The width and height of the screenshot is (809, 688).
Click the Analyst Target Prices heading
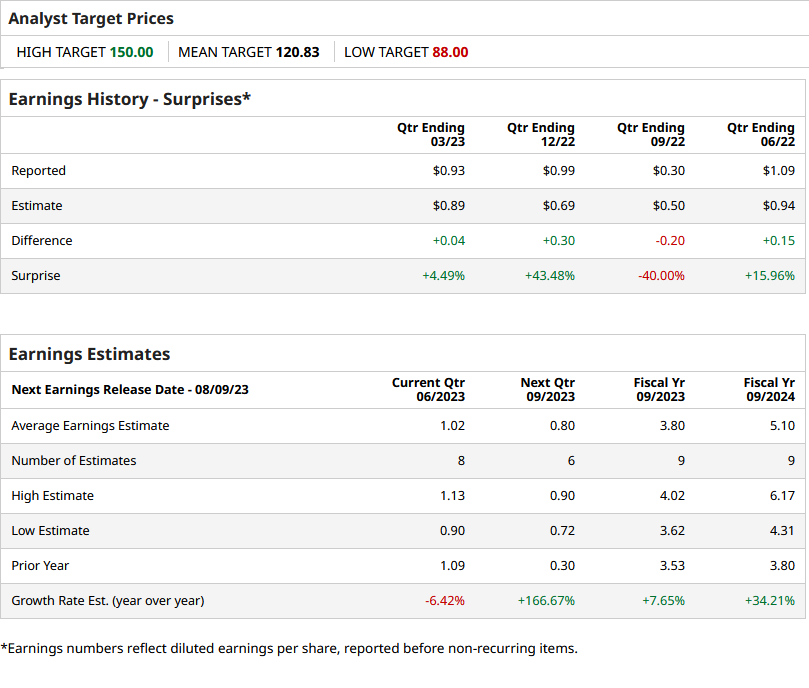click(x=91, y=18)
